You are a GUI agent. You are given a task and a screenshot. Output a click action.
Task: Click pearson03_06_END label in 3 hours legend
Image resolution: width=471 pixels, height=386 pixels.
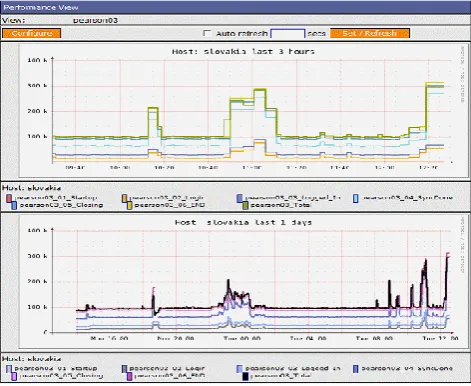170,205
